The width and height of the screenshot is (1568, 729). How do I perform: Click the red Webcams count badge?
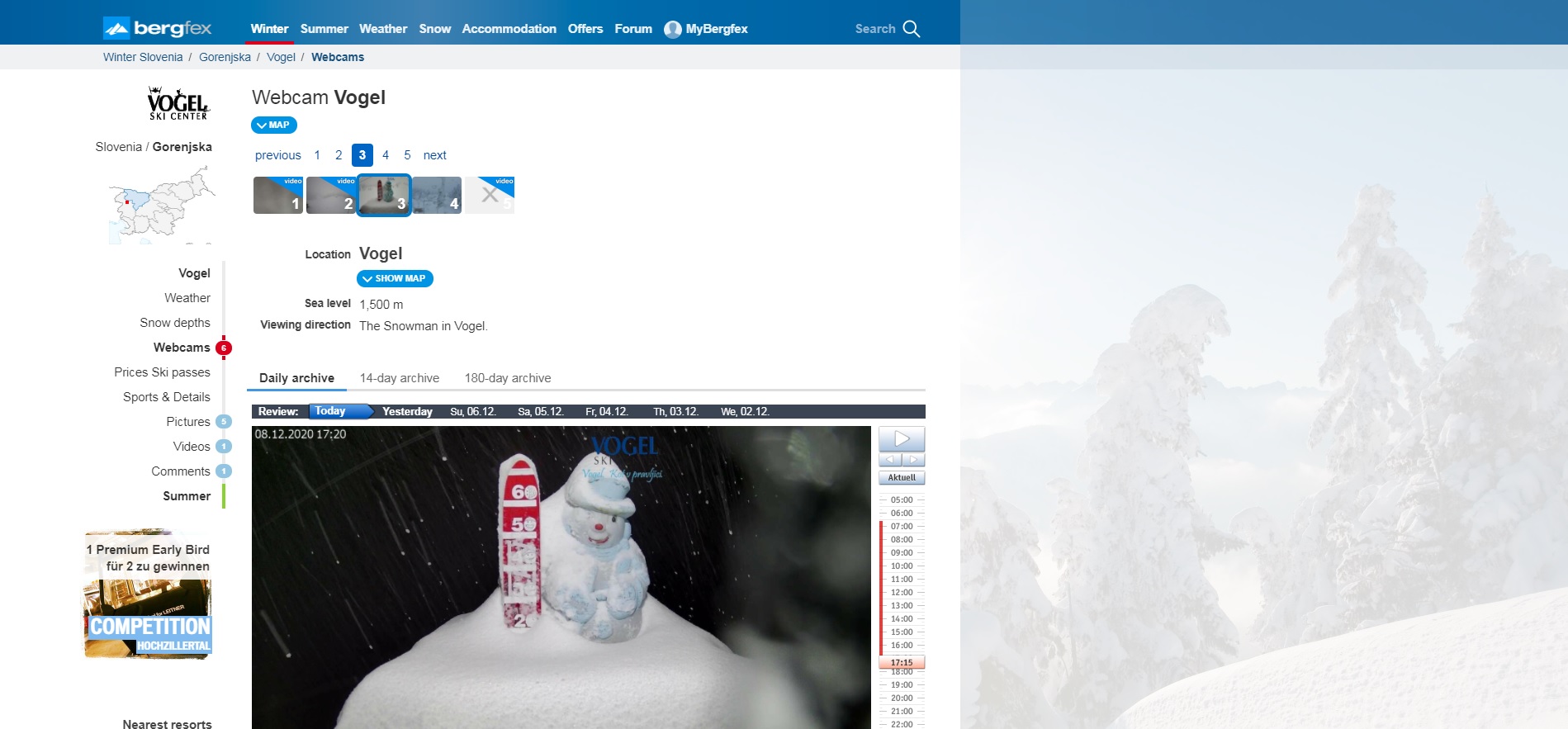[x=224, y=348]
